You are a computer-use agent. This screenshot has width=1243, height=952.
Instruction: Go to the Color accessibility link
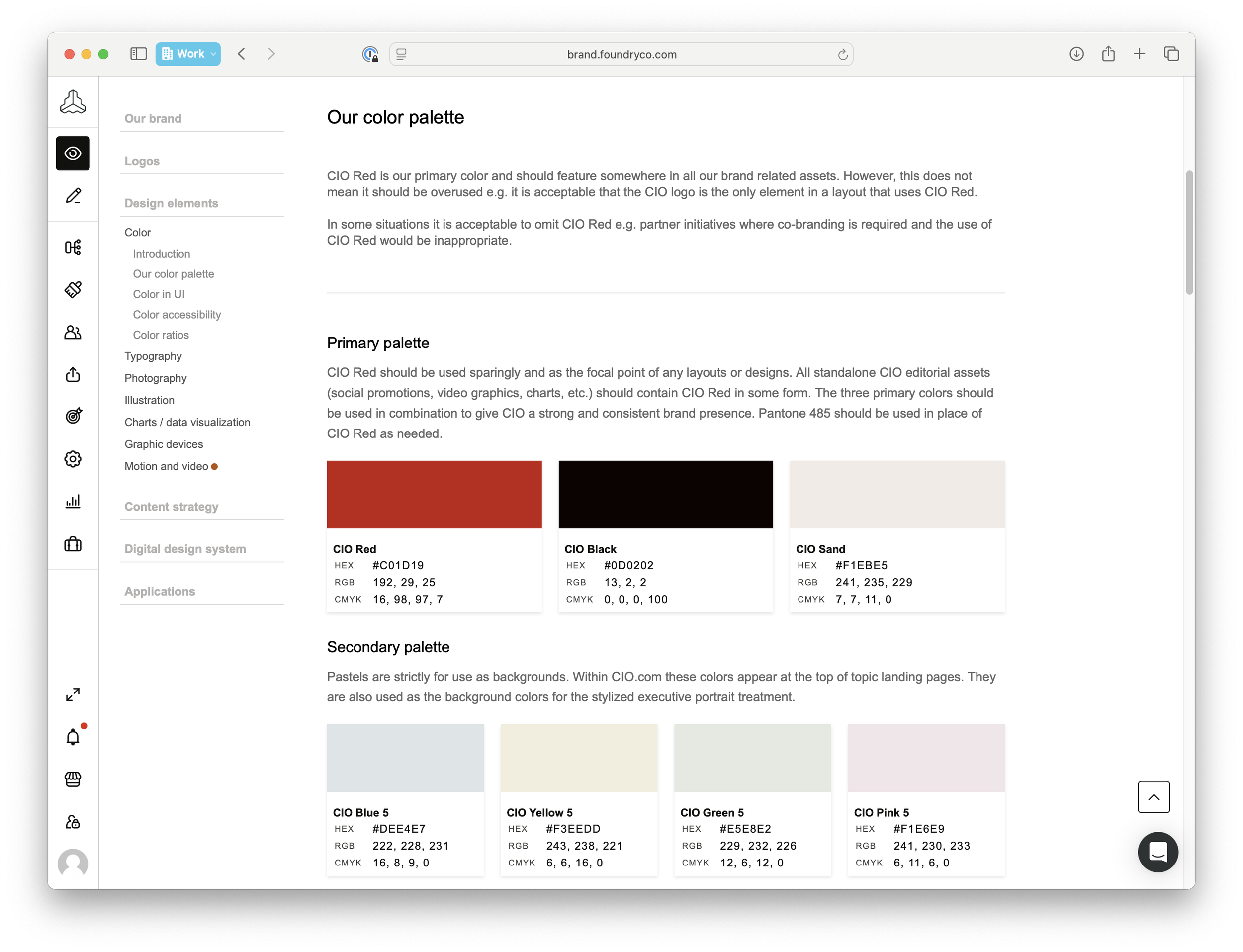coord(177,315)
